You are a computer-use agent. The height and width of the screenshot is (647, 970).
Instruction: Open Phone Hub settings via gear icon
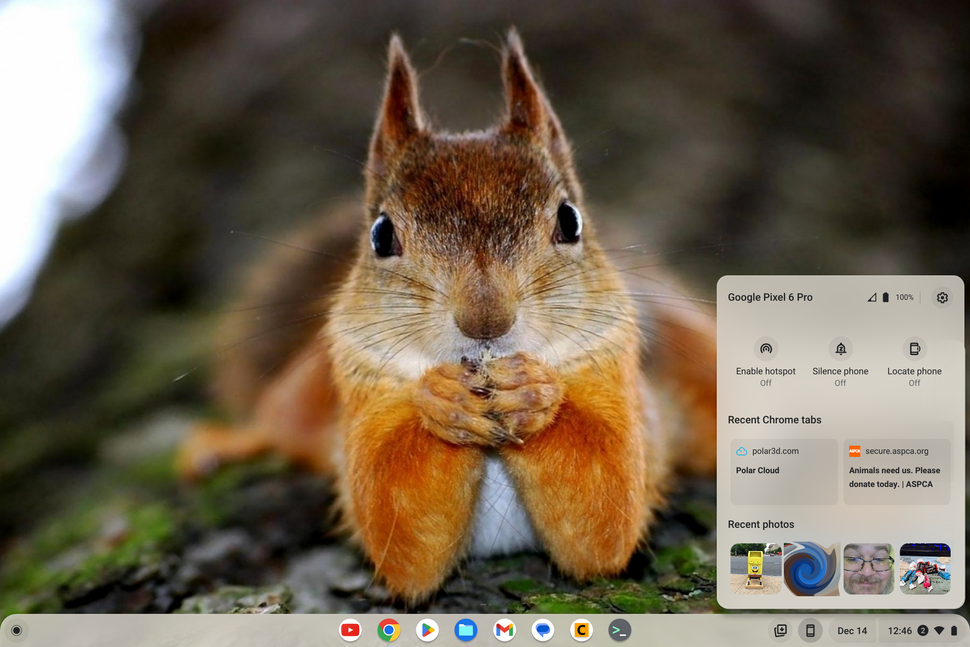point(941,297)
